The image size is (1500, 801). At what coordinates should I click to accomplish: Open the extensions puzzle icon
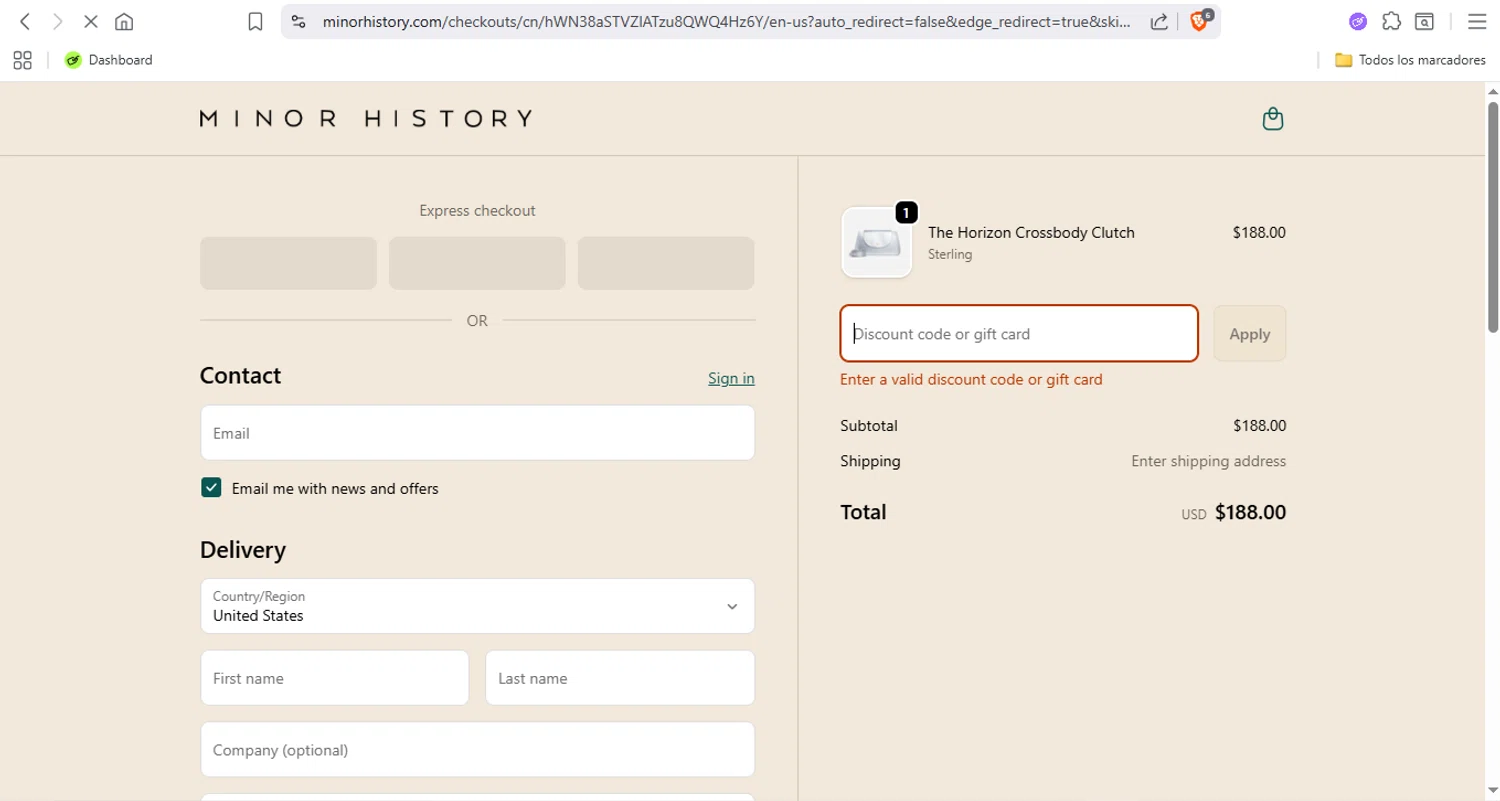tap(1391, 21)
